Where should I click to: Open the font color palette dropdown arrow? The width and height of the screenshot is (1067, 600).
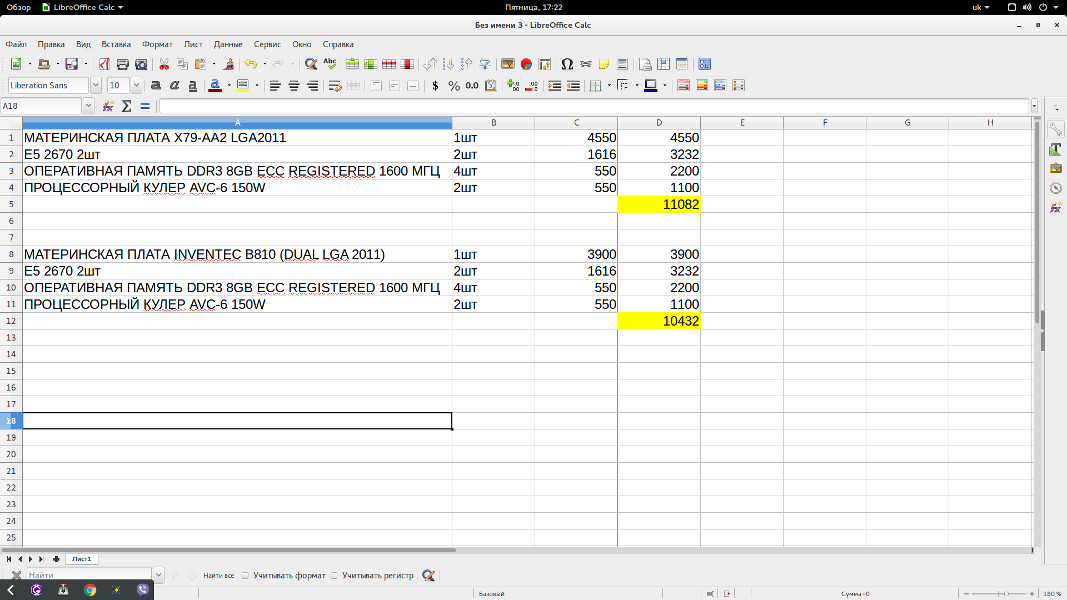coord(229,85)
